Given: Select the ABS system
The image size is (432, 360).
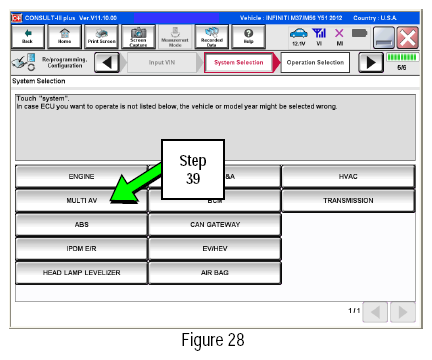Looking at the screenshot, I should tap(81, 224).
